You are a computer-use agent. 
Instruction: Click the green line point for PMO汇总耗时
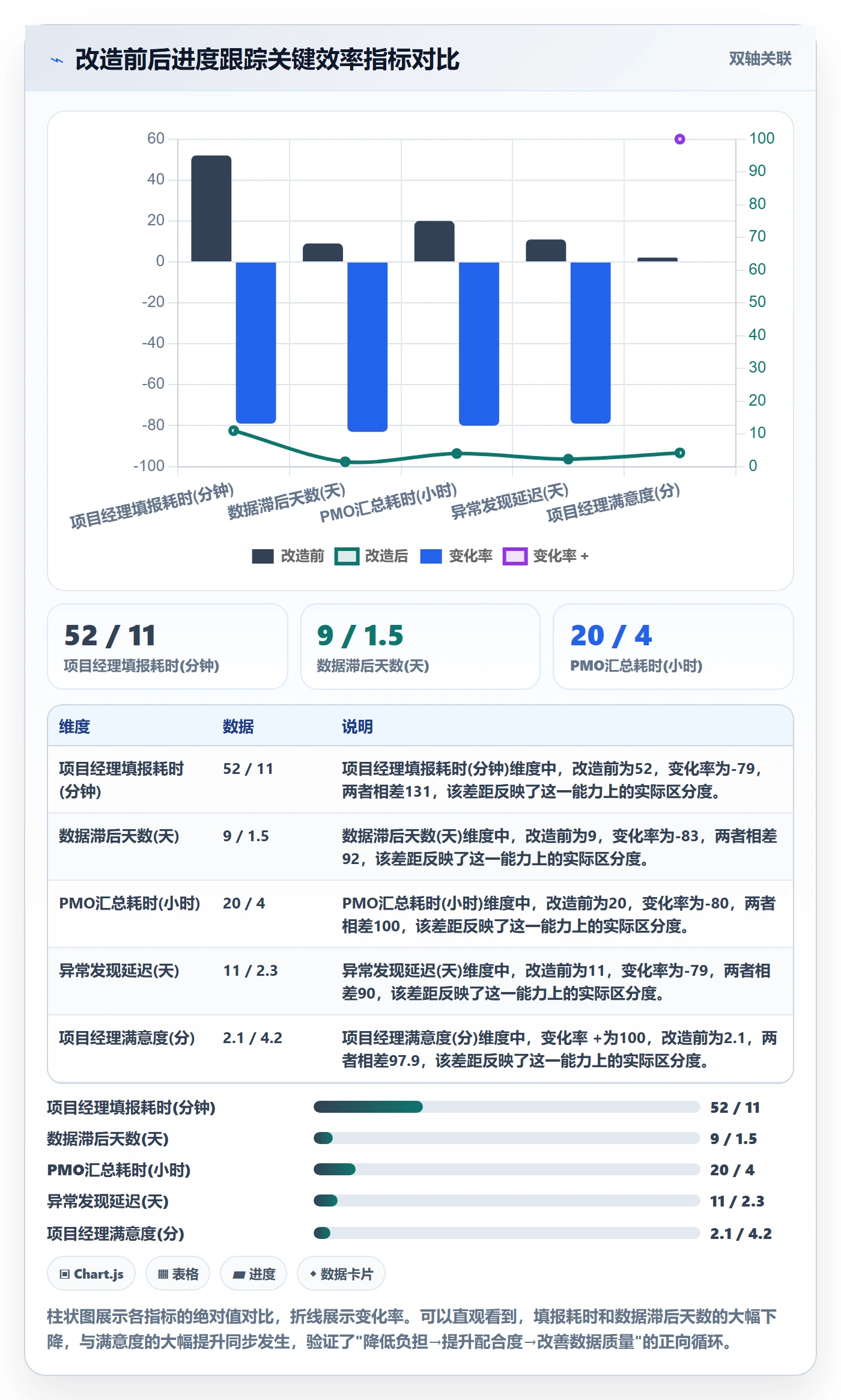(x=457, y=453)
